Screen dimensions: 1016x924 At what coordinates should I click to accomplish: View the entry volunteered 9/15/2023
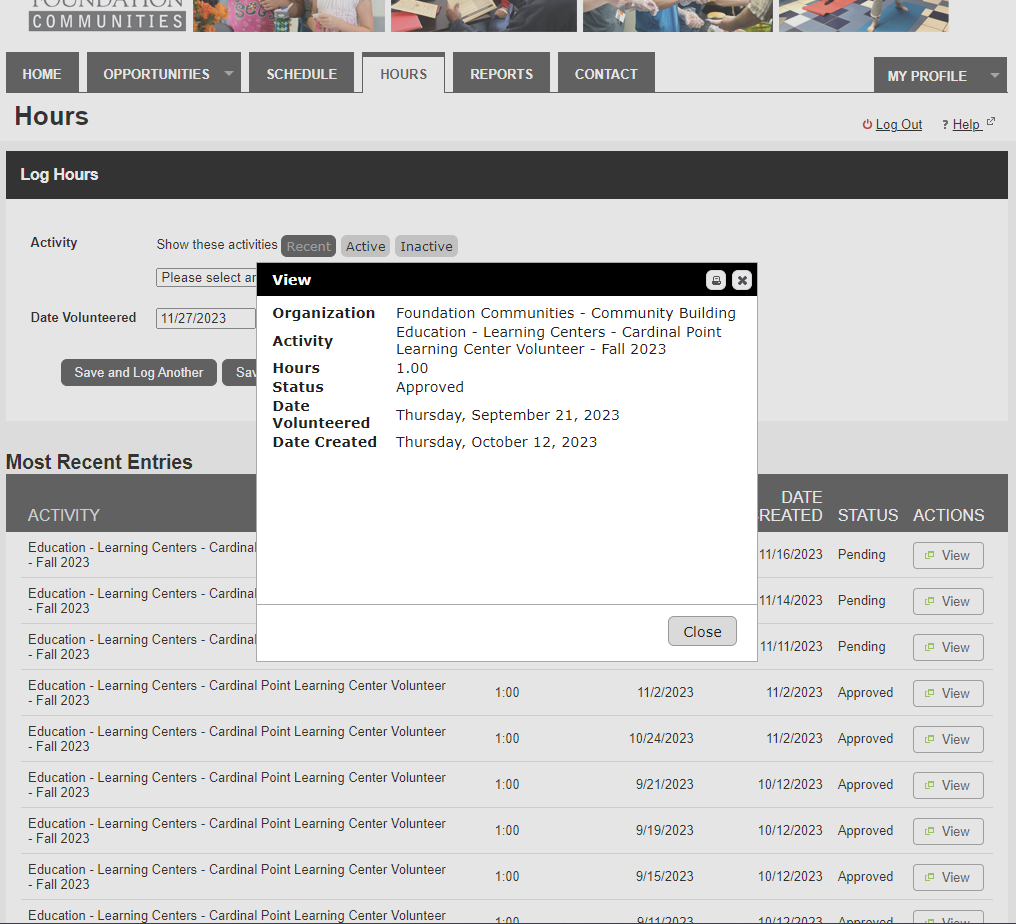948,877
